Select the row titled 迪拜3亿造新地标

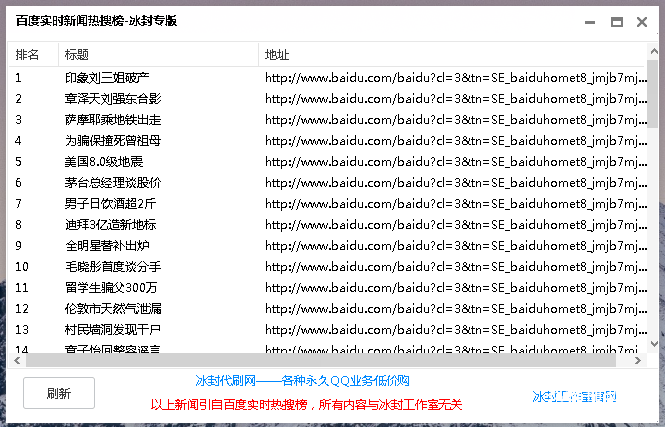(328, 224)
